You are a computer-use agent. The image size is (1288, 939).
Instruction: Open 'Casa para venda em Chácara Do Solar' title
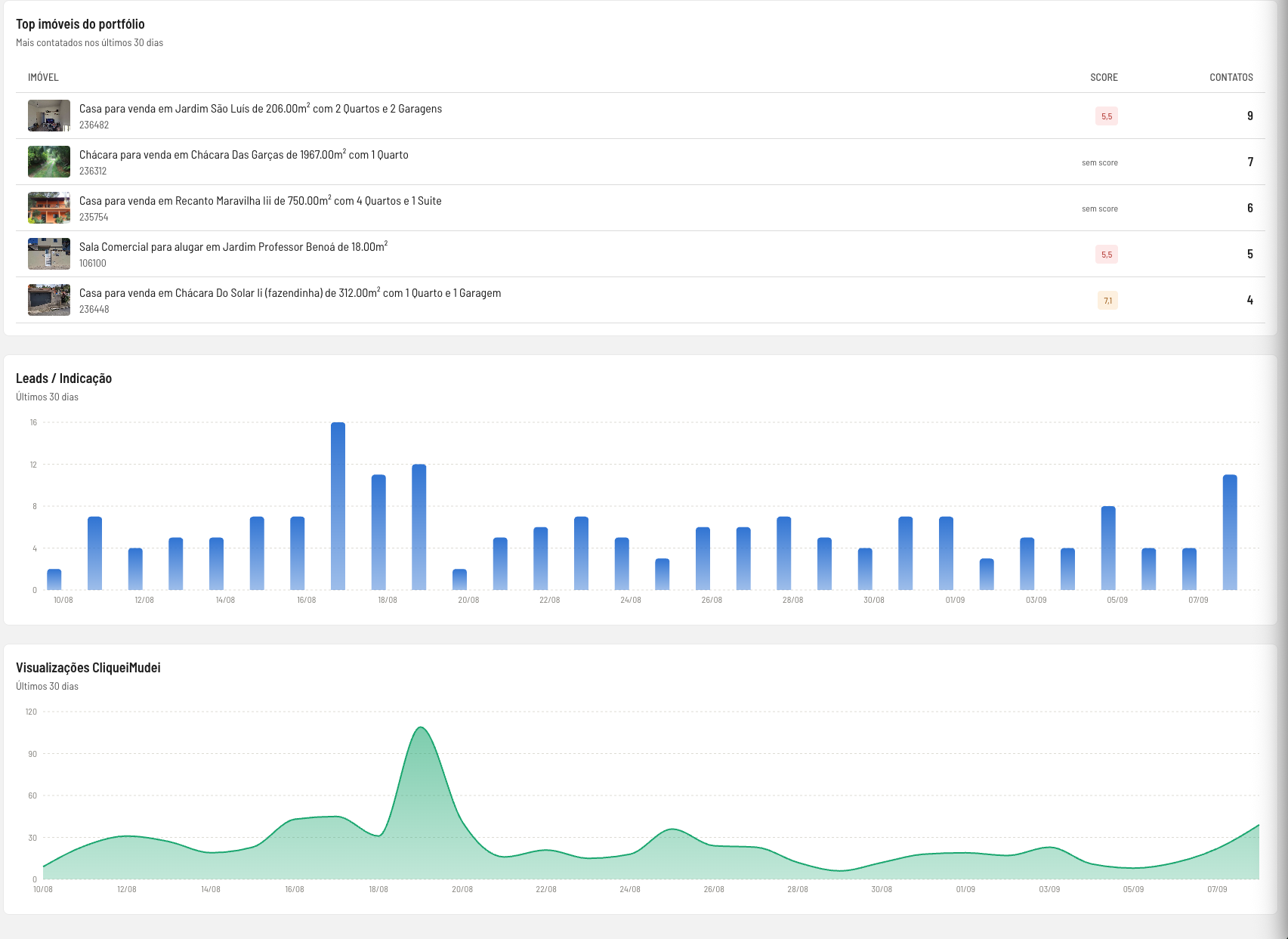click(x=290, y=293)
